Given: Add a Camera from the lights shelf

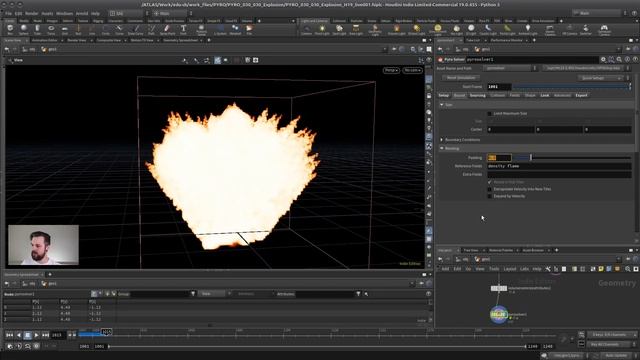Looking at the screenshot, I should [307, 29].
